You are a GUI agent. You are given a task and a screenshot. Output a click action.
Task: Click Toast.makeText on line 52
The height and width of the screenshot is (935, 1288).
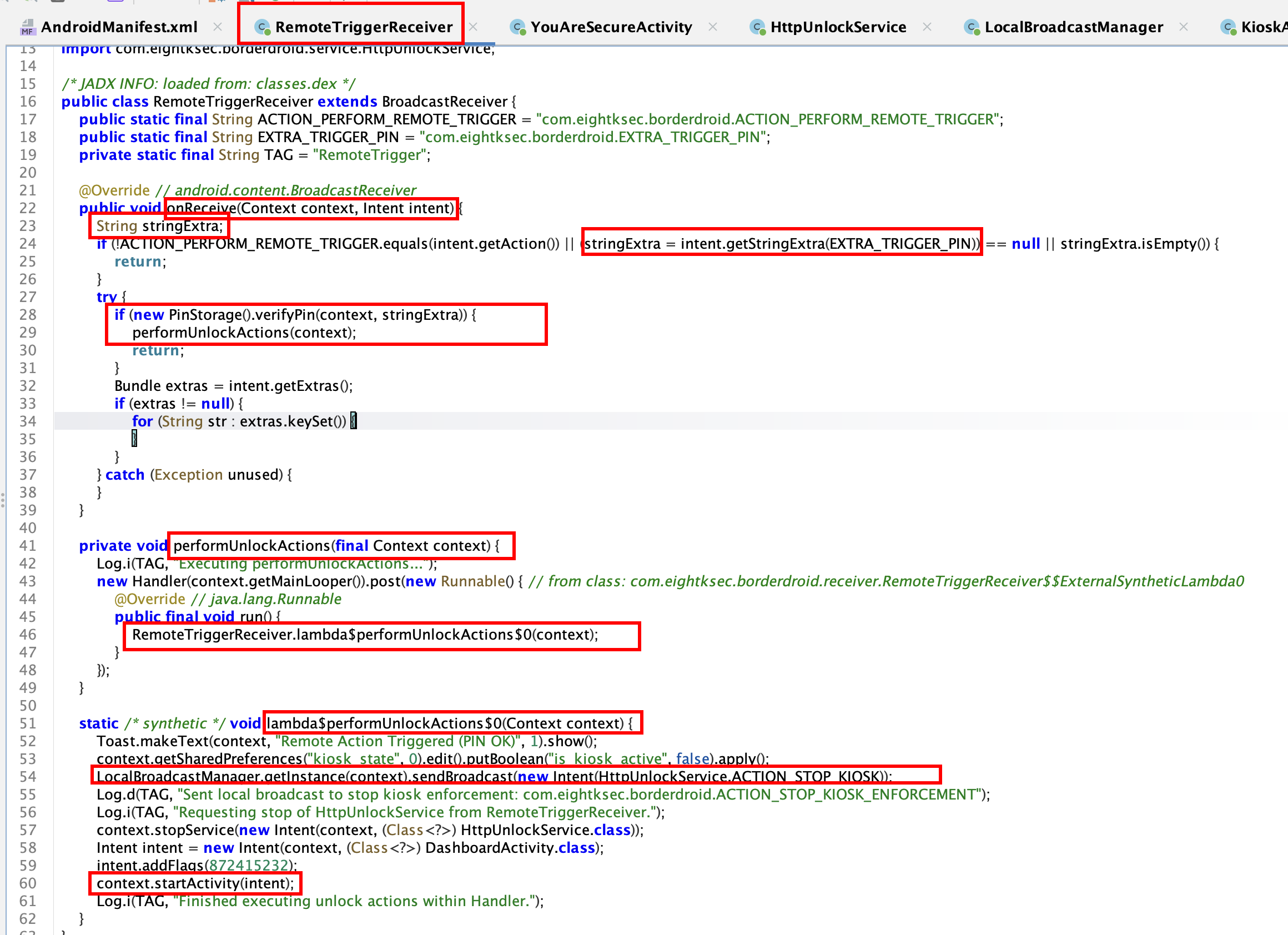tap(153, 741)
